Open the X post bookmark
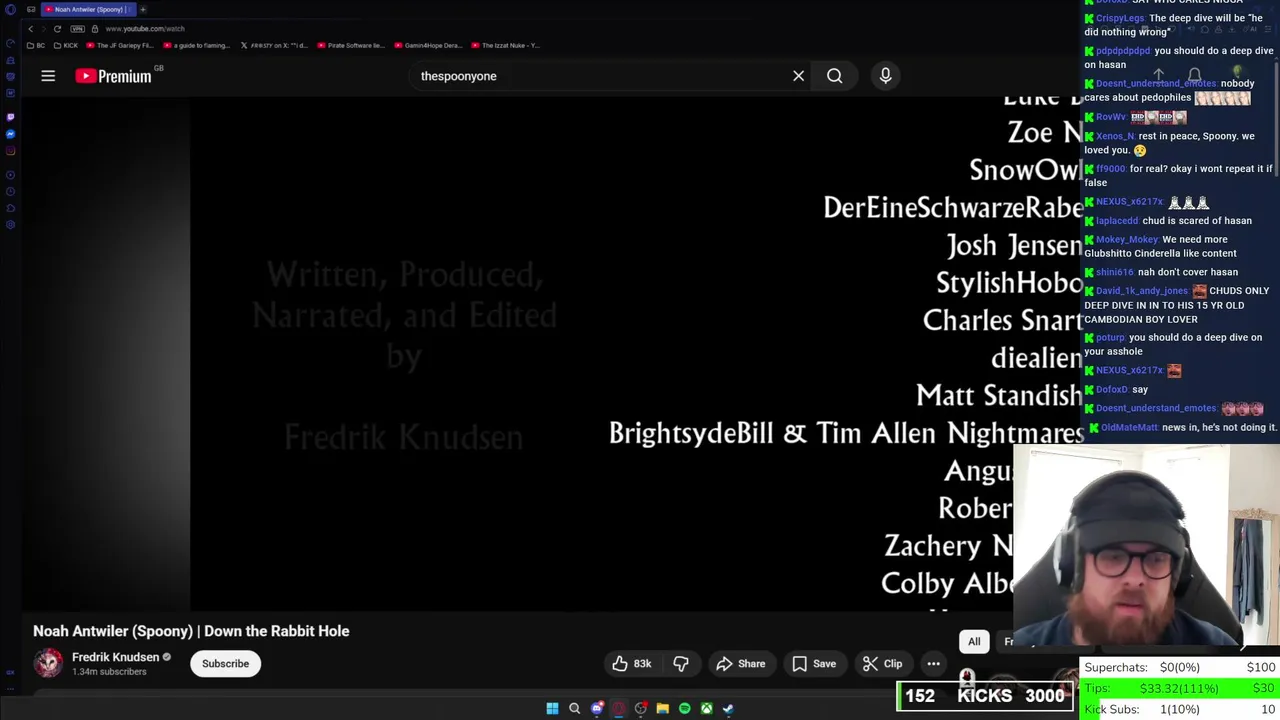 coord(275,45)
